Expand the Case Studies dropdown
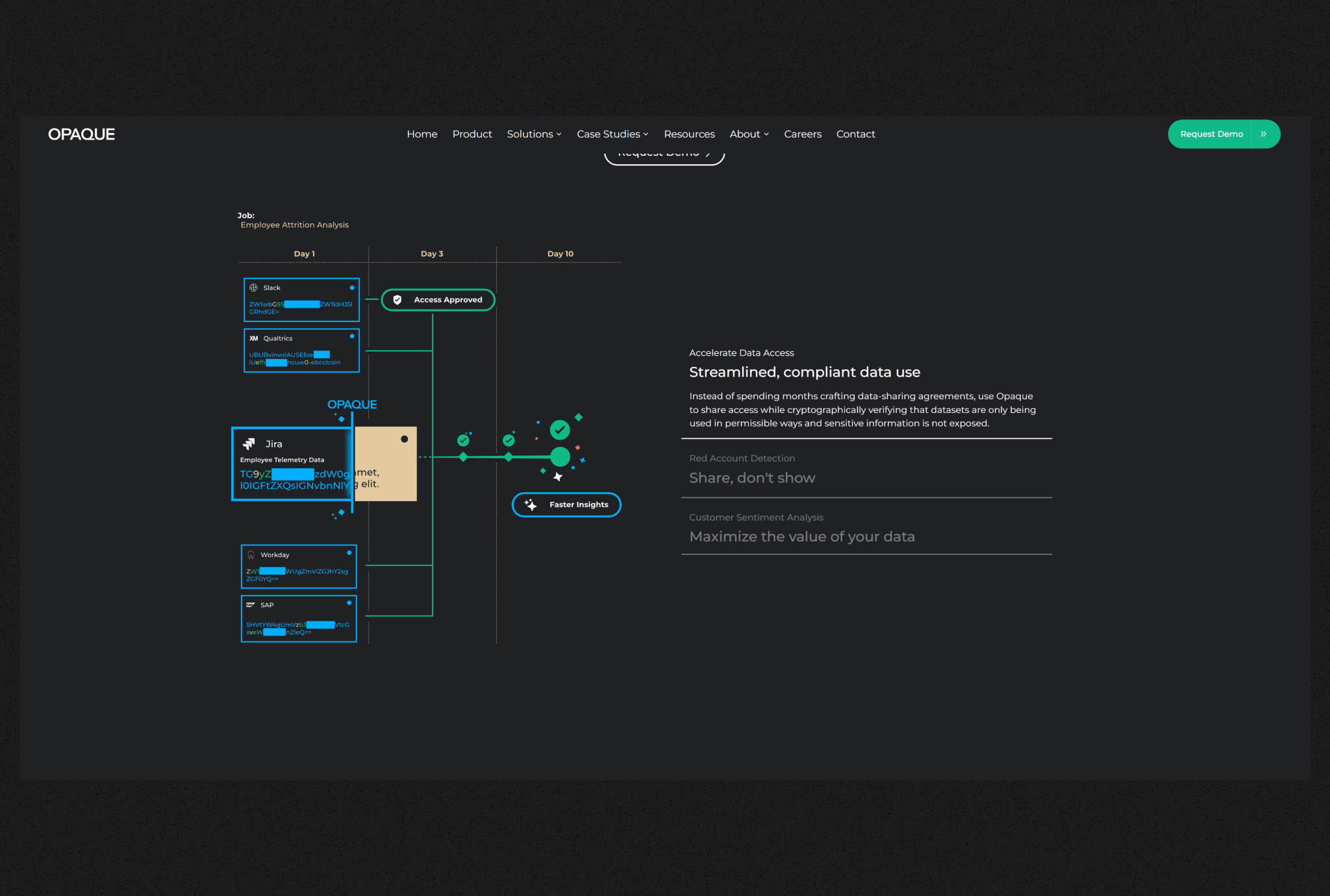 [x=612, y=134]
